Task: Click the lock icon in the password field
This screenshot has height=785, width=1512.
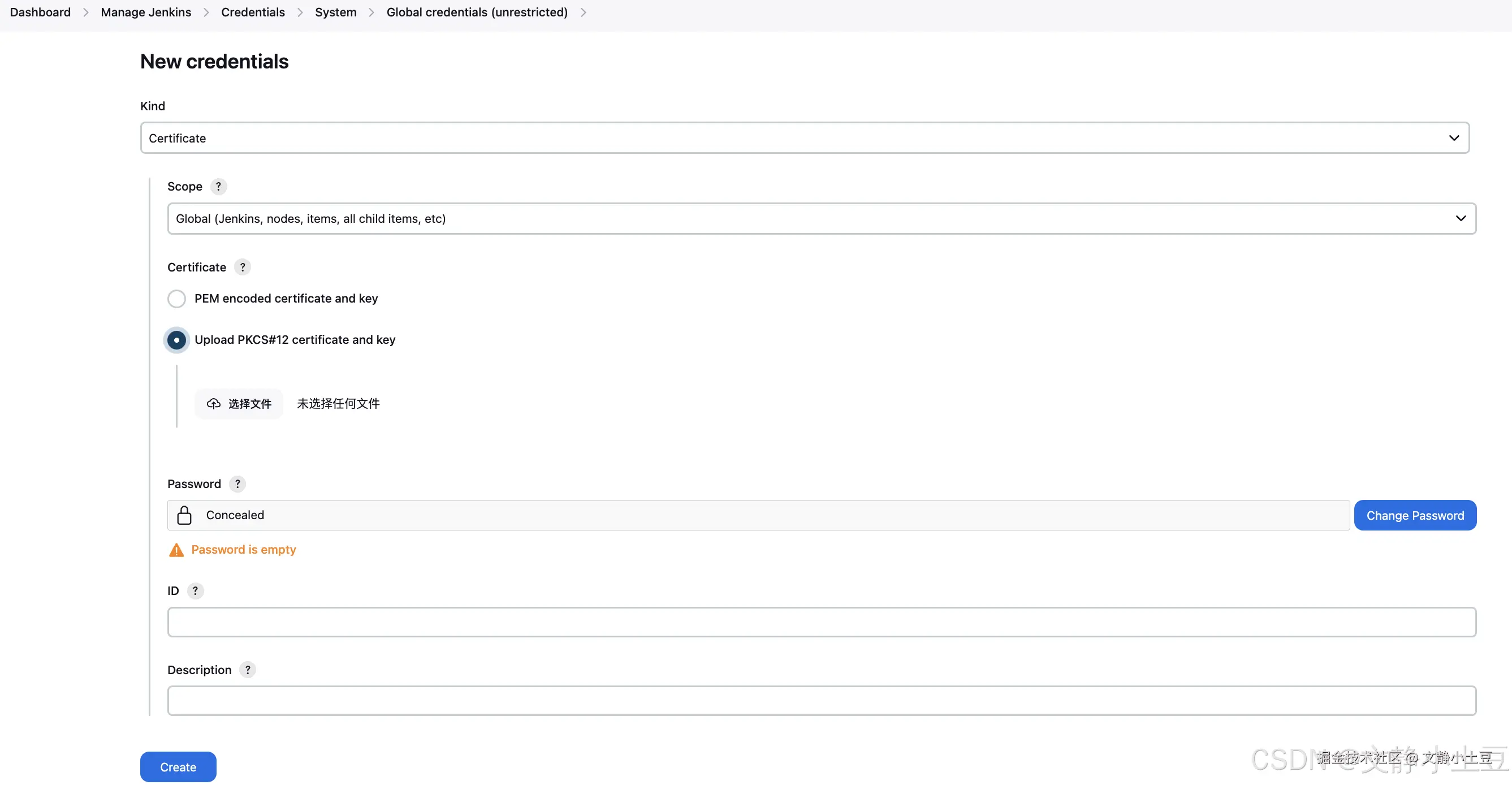Action: (184, 515)
